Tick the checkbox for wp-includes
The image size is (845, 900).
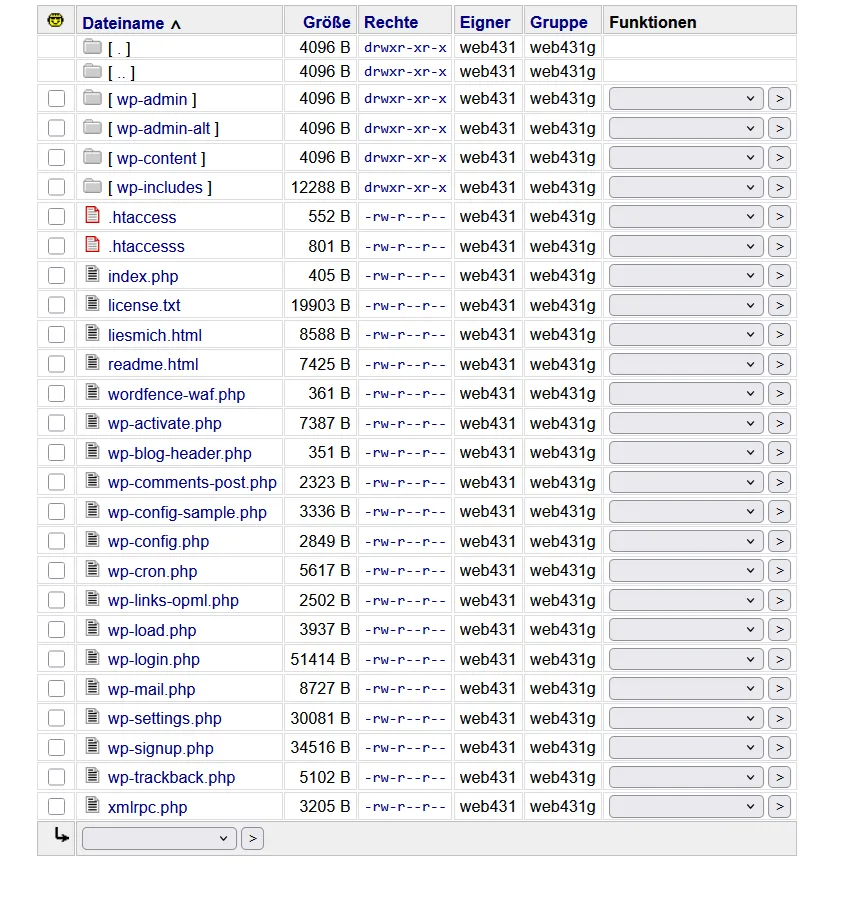(x=56, y=187)
